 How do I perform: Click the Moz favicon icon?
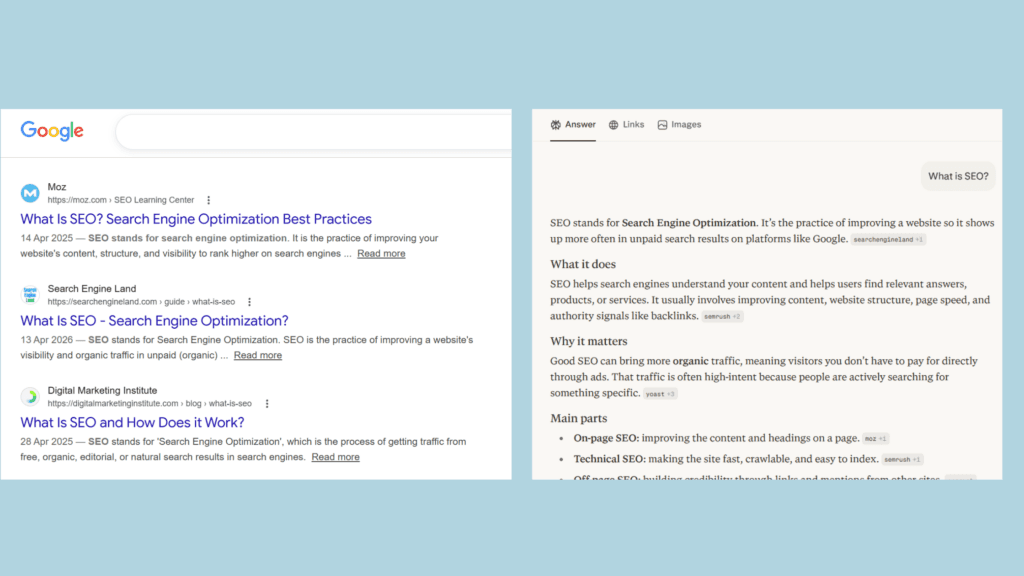click(x=30, y=193)
